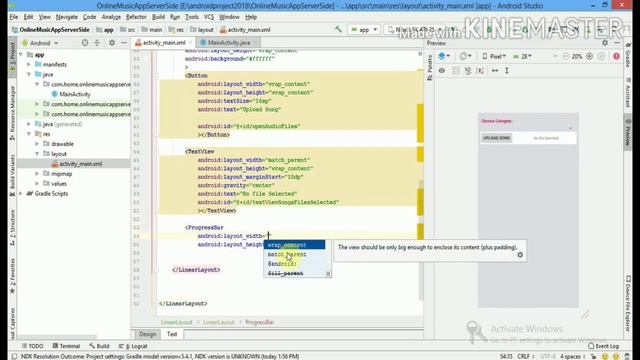This screenshot has height=360, width=640.
Task: Collapse the res folder
Action: (x=29, y=134)
